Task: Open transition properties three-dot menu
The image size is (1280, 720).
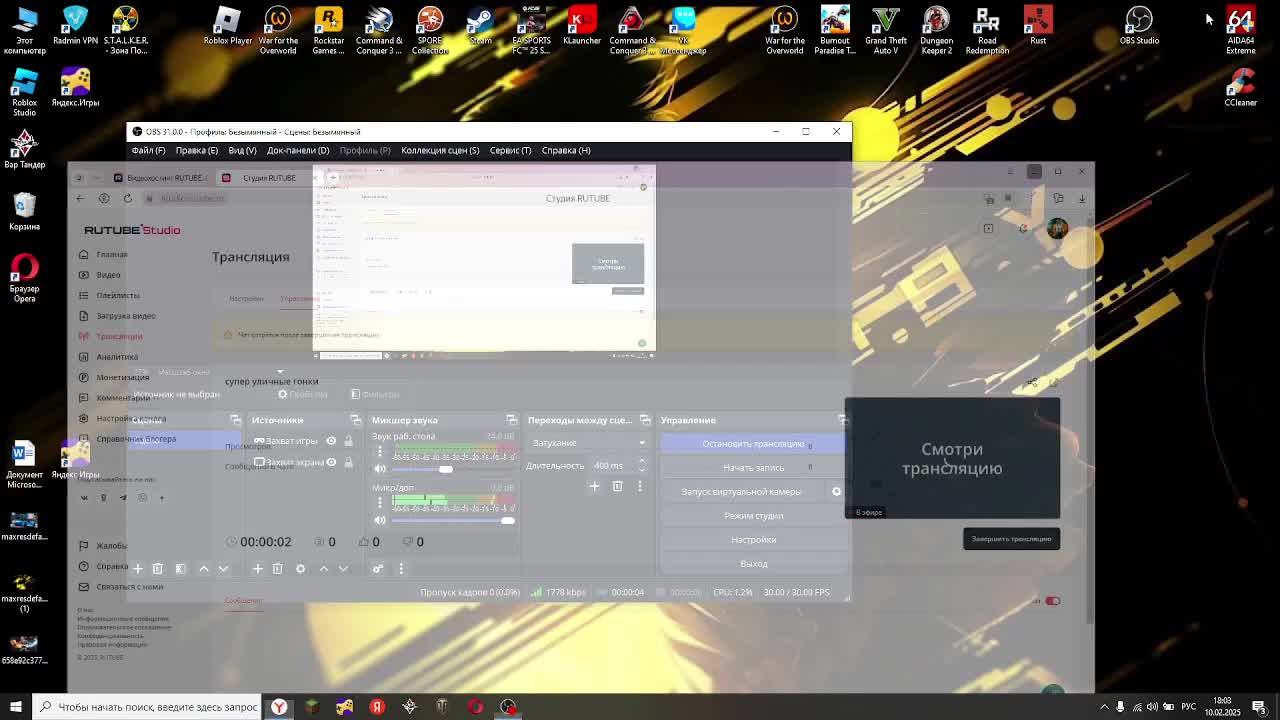Action: pyautogui.click(x=640, y=486)
